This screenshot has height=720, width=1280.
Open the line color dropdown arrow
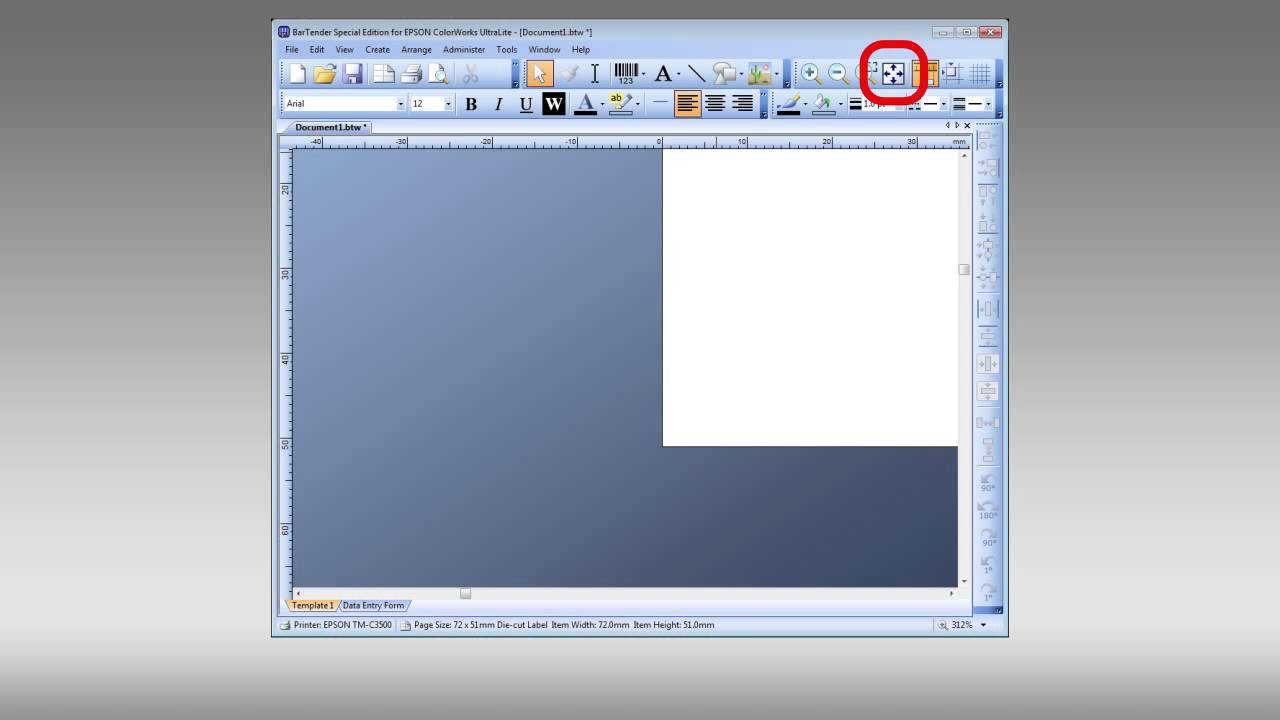[806, 104]
